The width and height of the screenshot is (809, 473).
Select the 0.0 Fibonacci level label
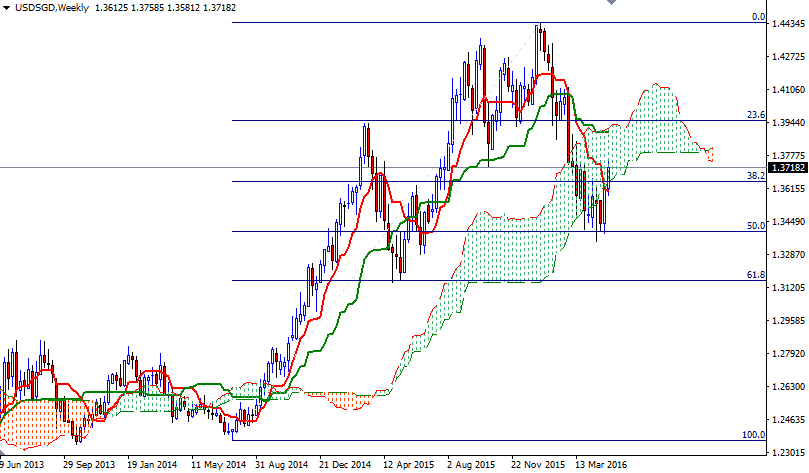757,17
